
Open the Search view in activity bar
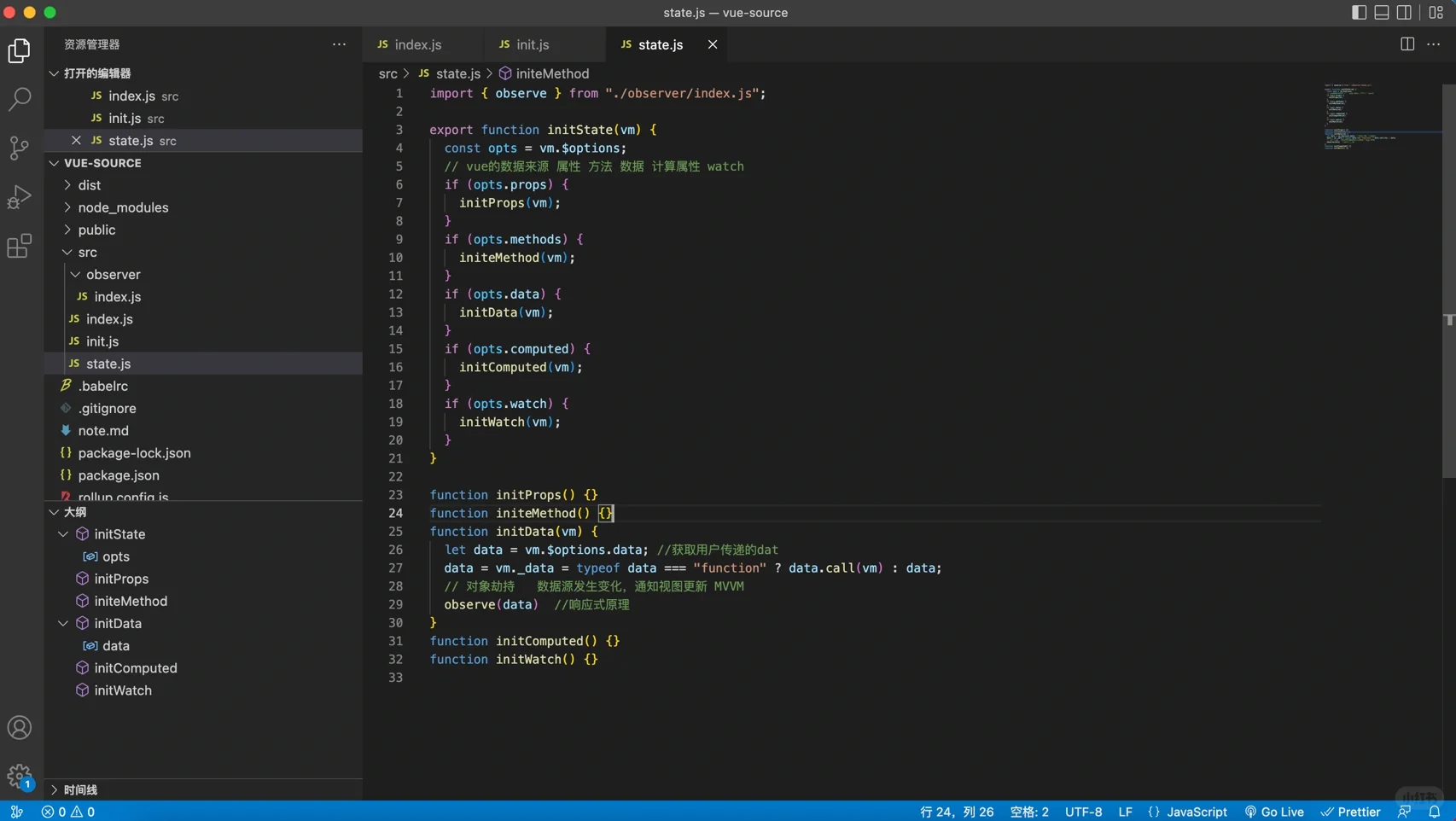19,99
